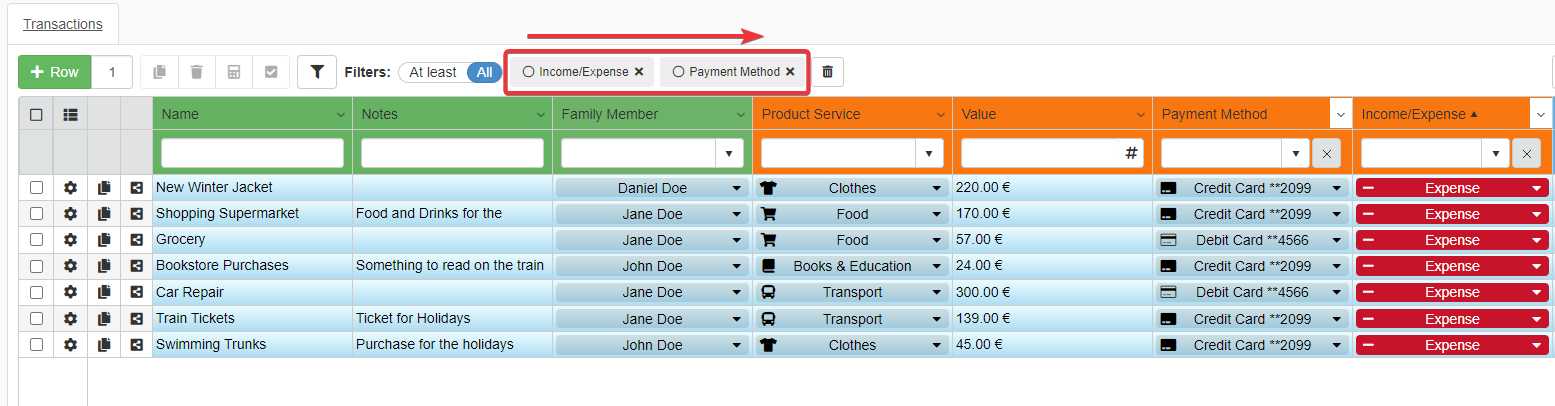Screen dimensions: 1555x406
Task: Toggle the Payment Method filter chip circle
Action: pyautogui.click(x=678, y=72)
